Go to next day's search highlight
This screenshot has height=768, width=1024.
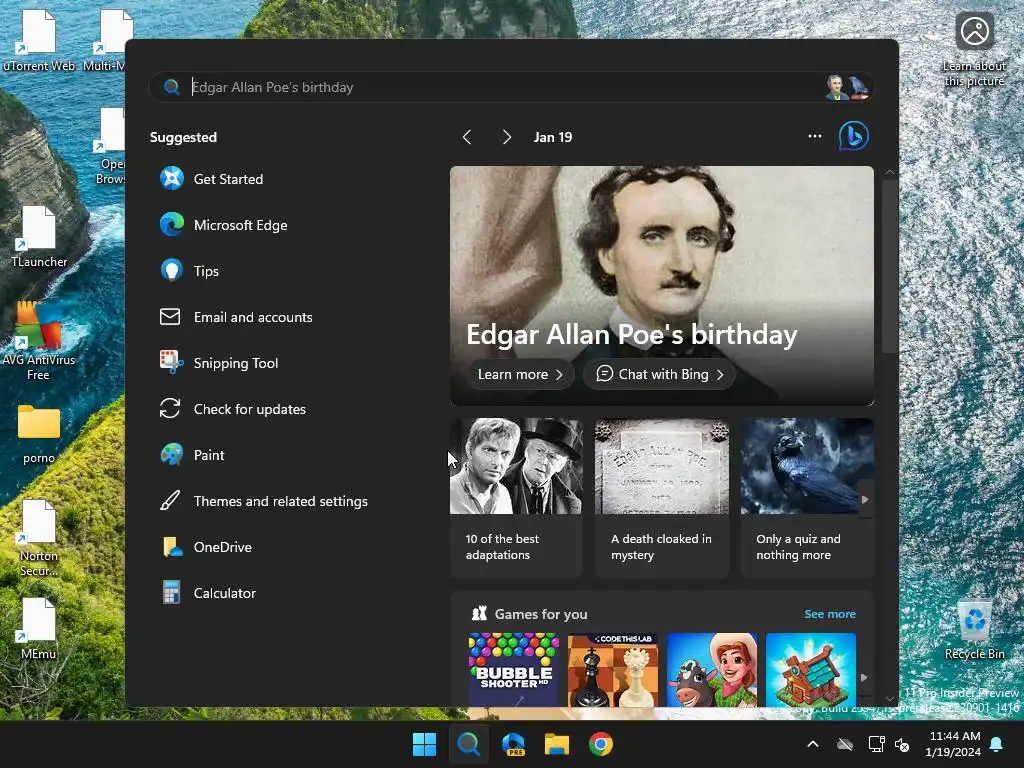tap(506, 136)
